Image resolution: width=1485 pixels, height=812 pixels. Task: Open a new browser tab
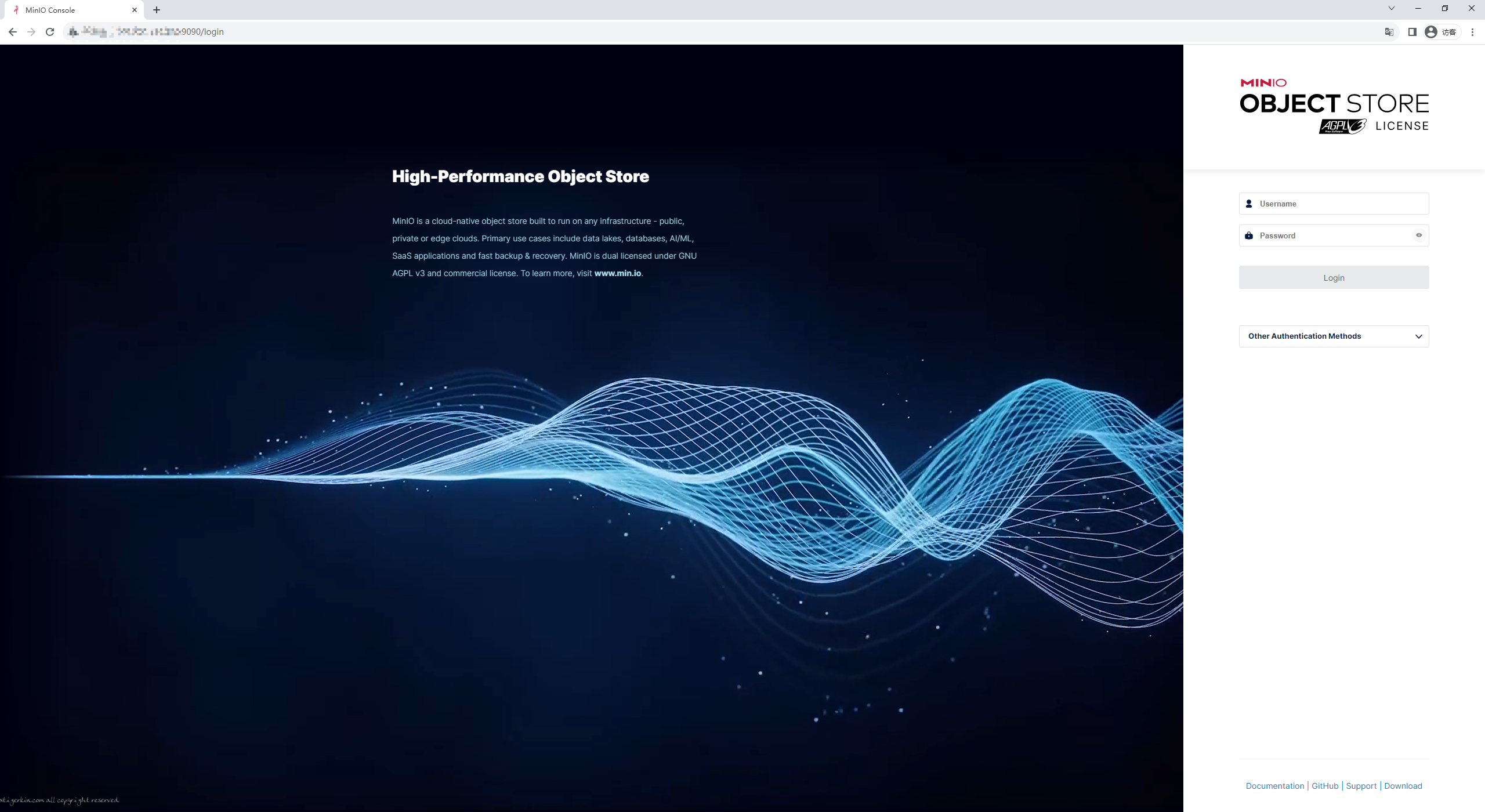click(157, 10)
